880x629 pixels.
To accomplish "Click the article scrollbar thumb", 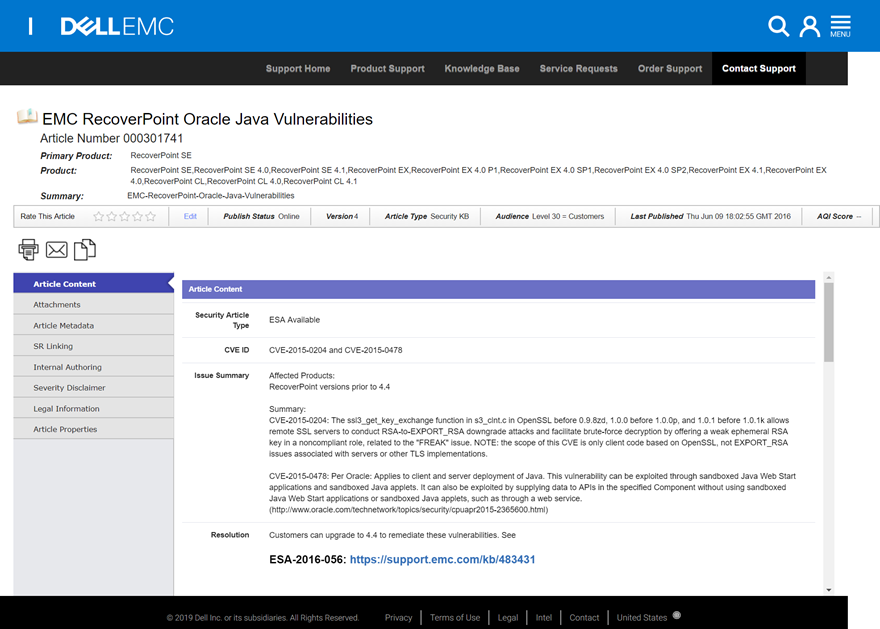I will [828, 322].
